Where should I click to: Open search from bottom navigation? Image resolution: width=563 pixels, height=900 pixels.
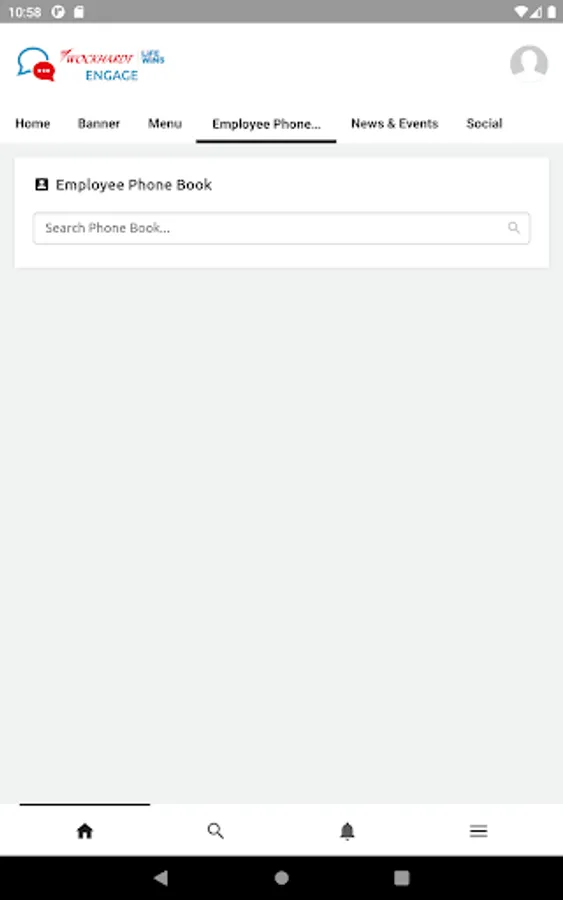(216, 831)
